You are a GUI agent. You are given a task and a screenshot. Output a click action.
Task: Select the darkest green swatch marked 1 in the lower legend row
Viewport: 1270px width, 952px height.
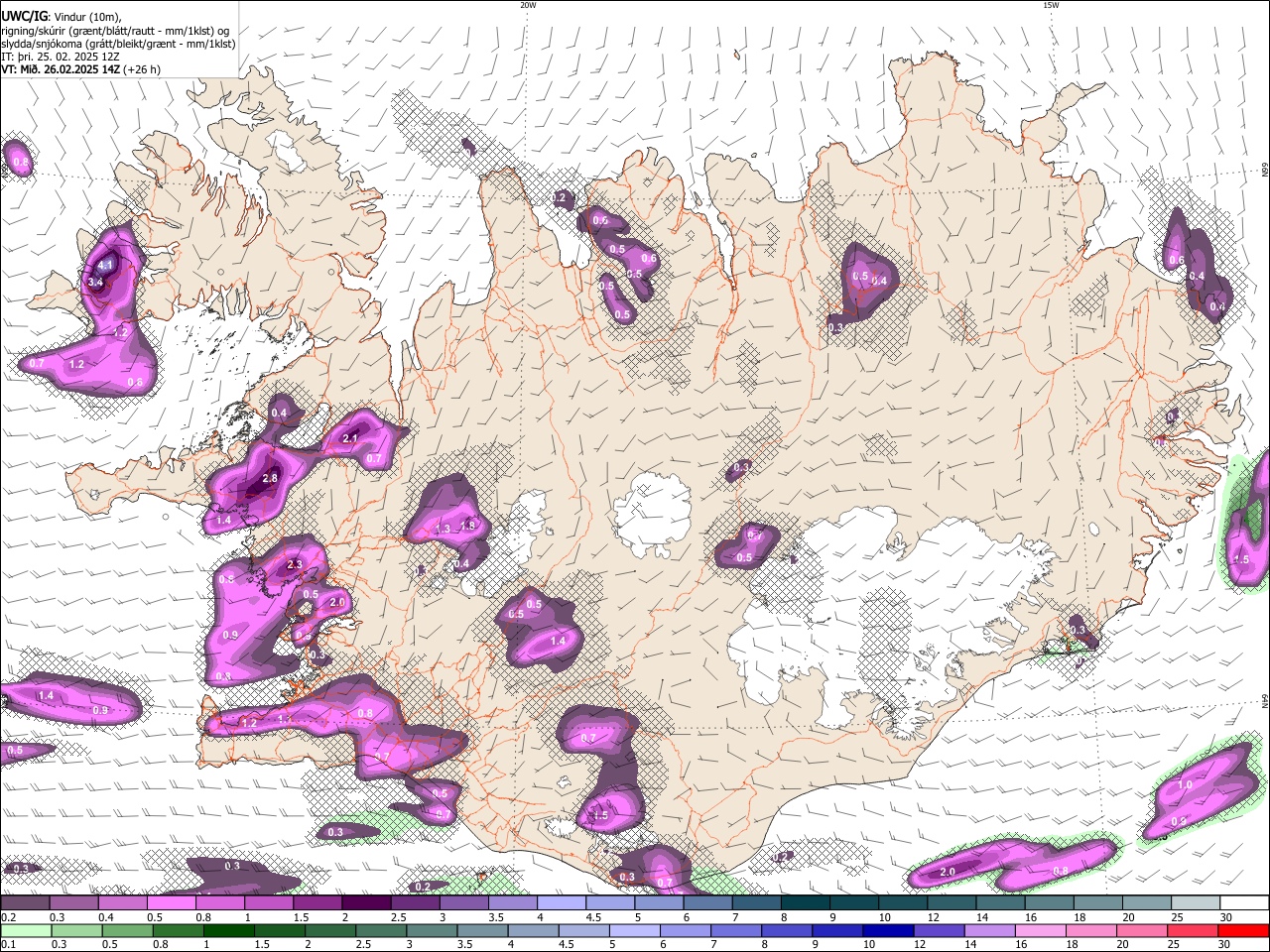click(x=228, y=930)
